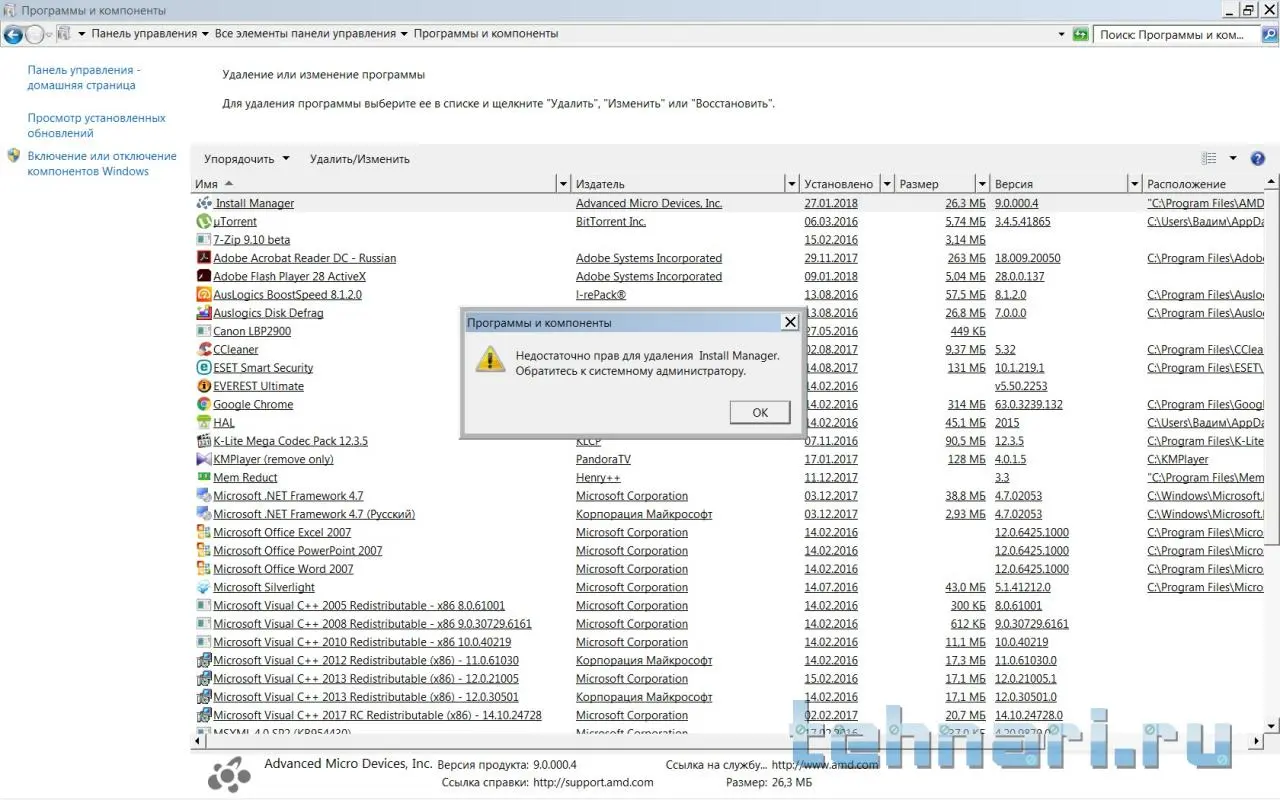Open Панель управления - домашняя страница link

(83, 78)
